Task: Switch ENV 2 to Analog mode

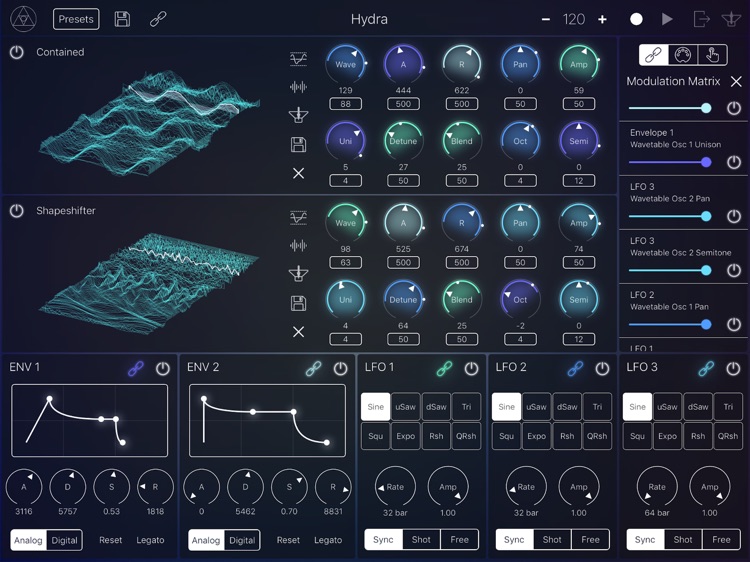Action: click(206, 540)
